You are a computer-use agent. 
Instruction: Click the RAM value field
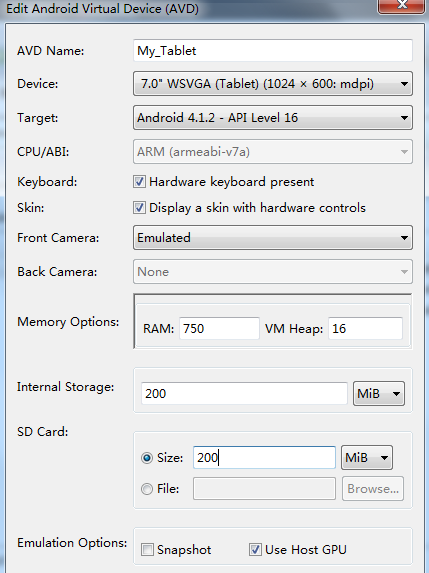pyautogui.click(x=219, y=328)
